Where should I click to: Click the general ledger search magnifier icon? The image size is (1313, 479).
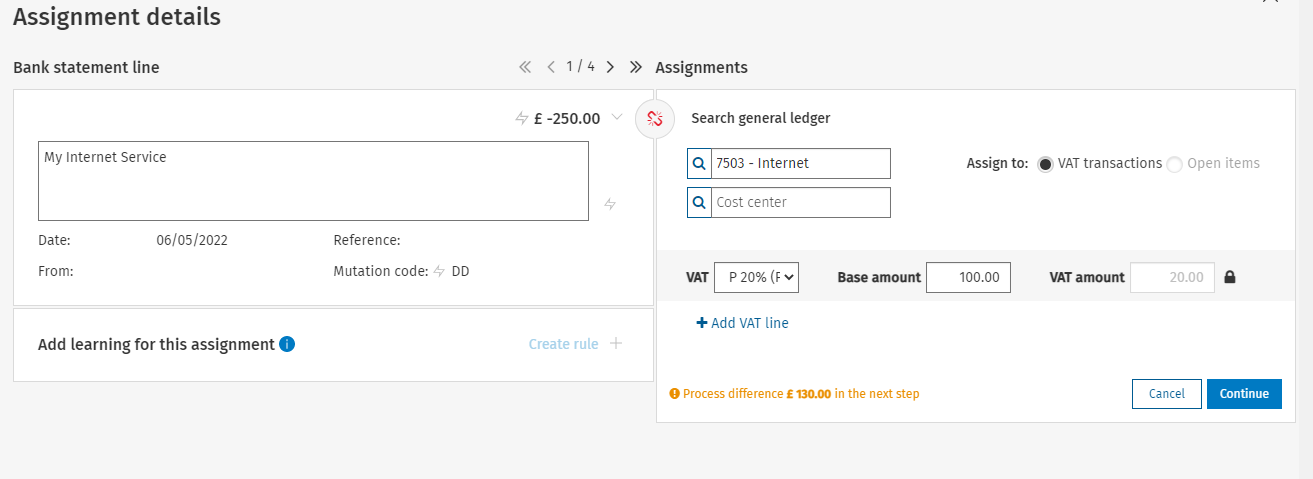pos(699,163)
